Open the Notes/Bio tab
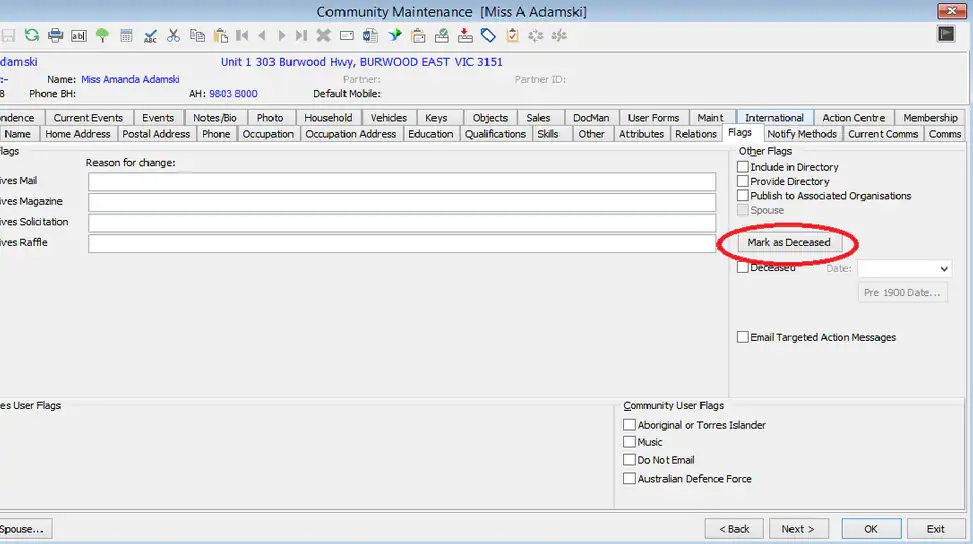This screenshot has height=544, width=973. tap(215, 118)
